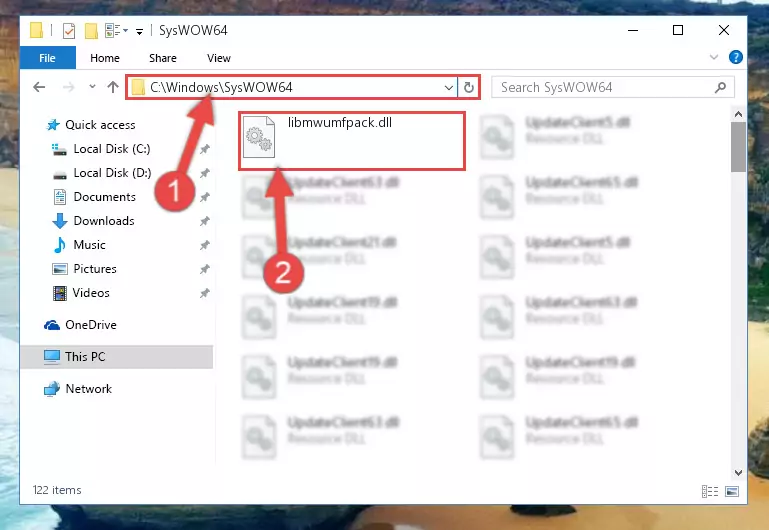Switch to the Home ribbon tab

tap(104, 58)
